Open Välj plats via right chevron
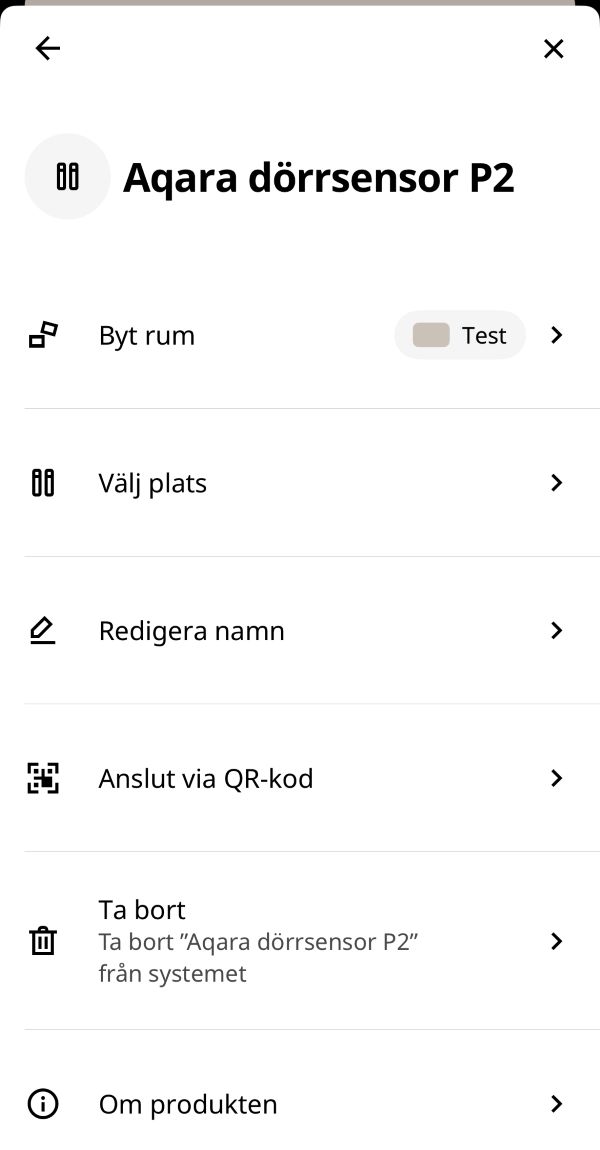 pos(557,483)
